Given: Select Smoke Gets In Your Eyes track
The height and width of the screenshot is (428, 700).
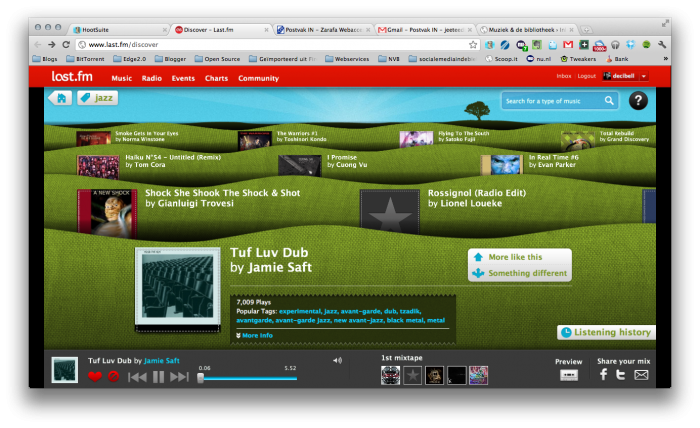Looking at the screenshot, I should click(x=146, y=133).
